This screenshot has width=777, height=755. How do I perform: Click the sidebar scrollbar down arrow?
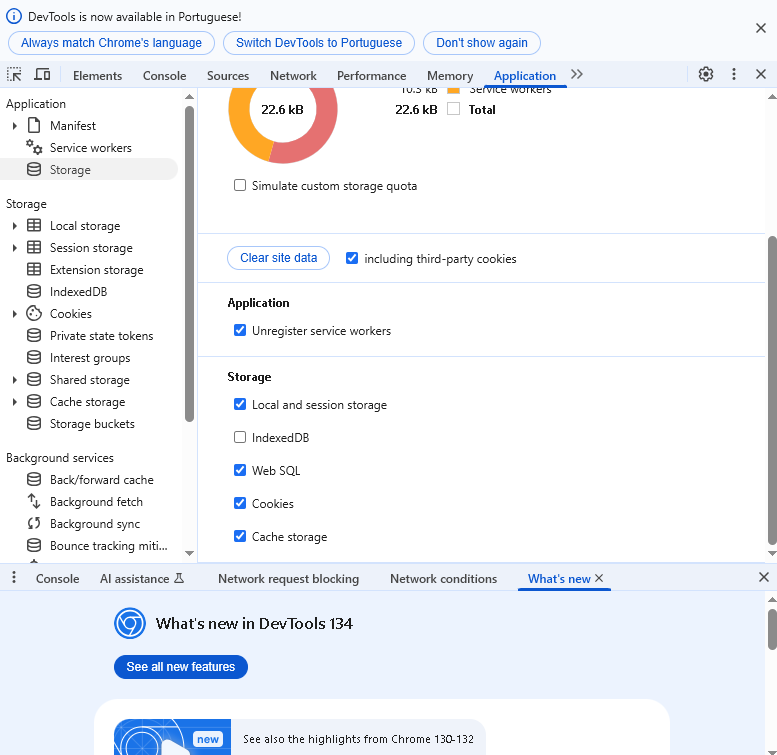pyautogui.click(x=189, y=553)
